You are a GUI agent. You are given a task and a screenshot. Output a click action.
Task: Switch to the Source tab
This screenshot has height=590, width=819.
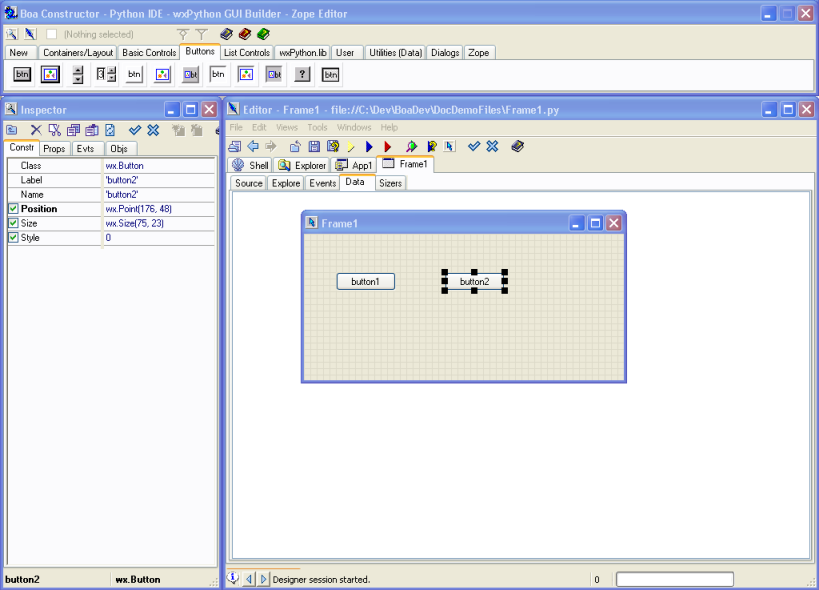[x=249, y=183]
